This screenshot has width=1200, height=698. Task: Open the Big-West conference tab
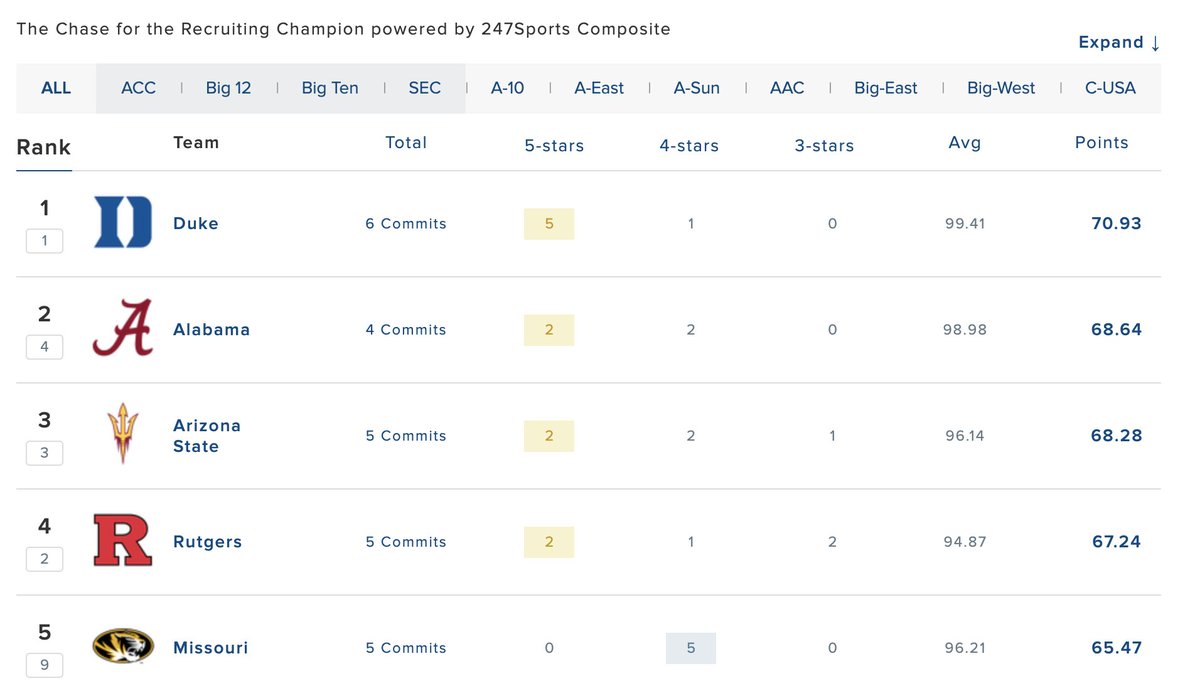coord(1001,88)
